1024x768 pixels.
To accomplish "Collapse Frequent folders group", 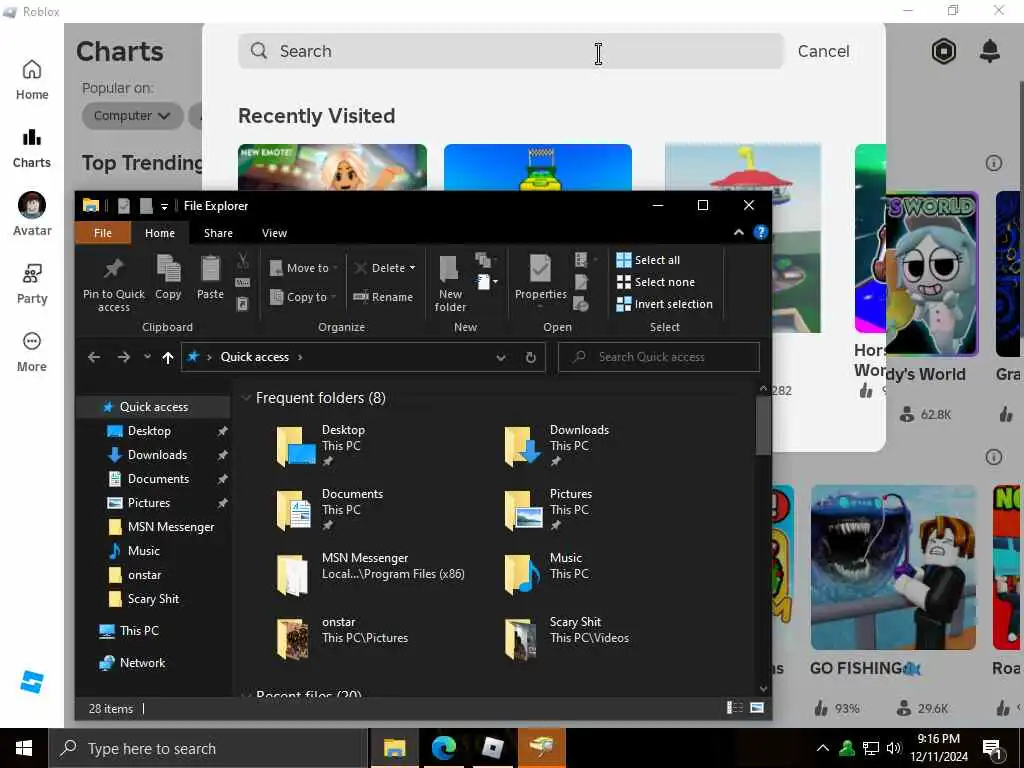I will pyautogui.click(x=246, y=398).
